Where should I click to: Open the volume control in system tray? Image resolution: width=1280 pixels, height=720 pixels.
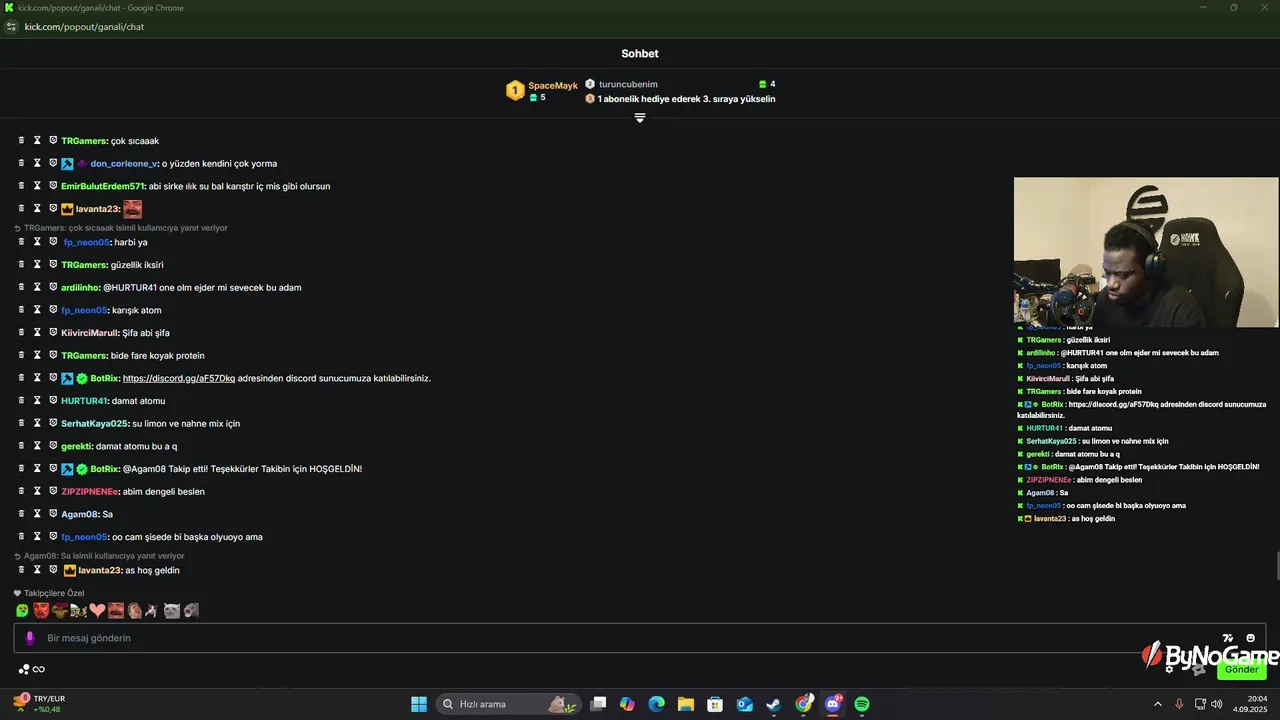(1216, 704)
